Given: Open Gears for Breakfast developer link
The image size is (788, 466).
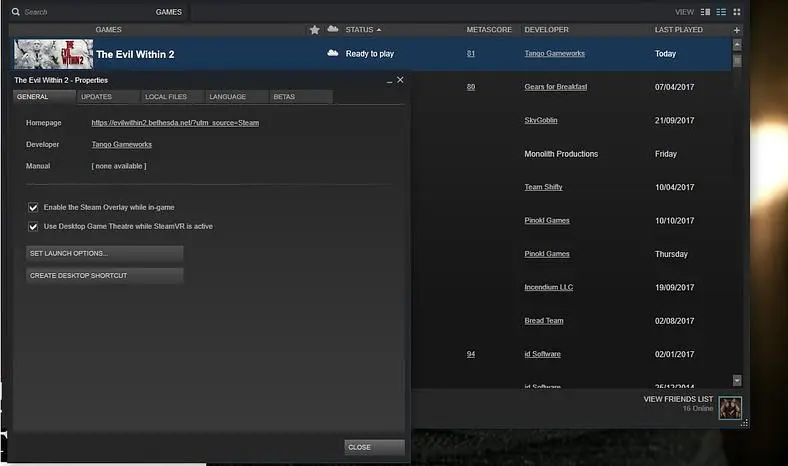Looking at the screenshot, I should [555, 86].
